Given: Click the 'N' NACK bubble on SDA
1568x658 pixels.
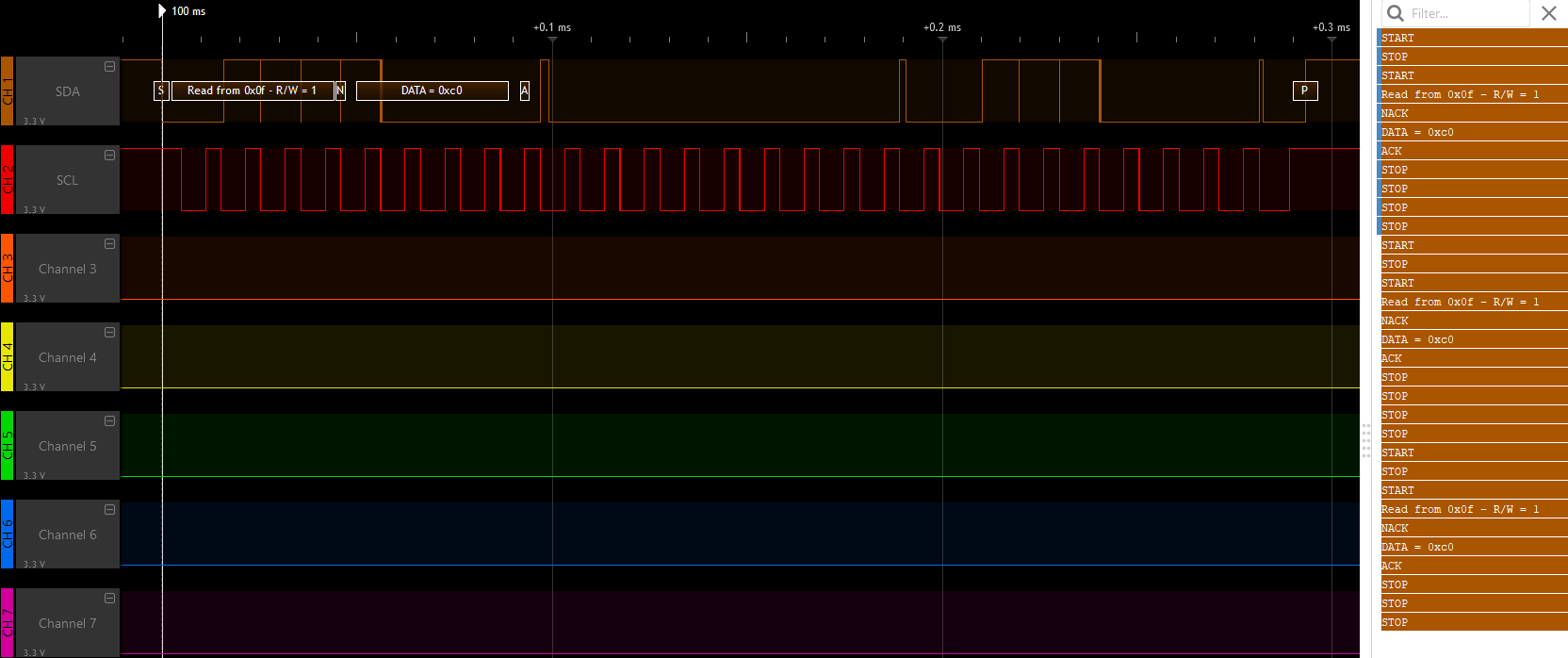Looking at the screenshot, I should point(340,90).
